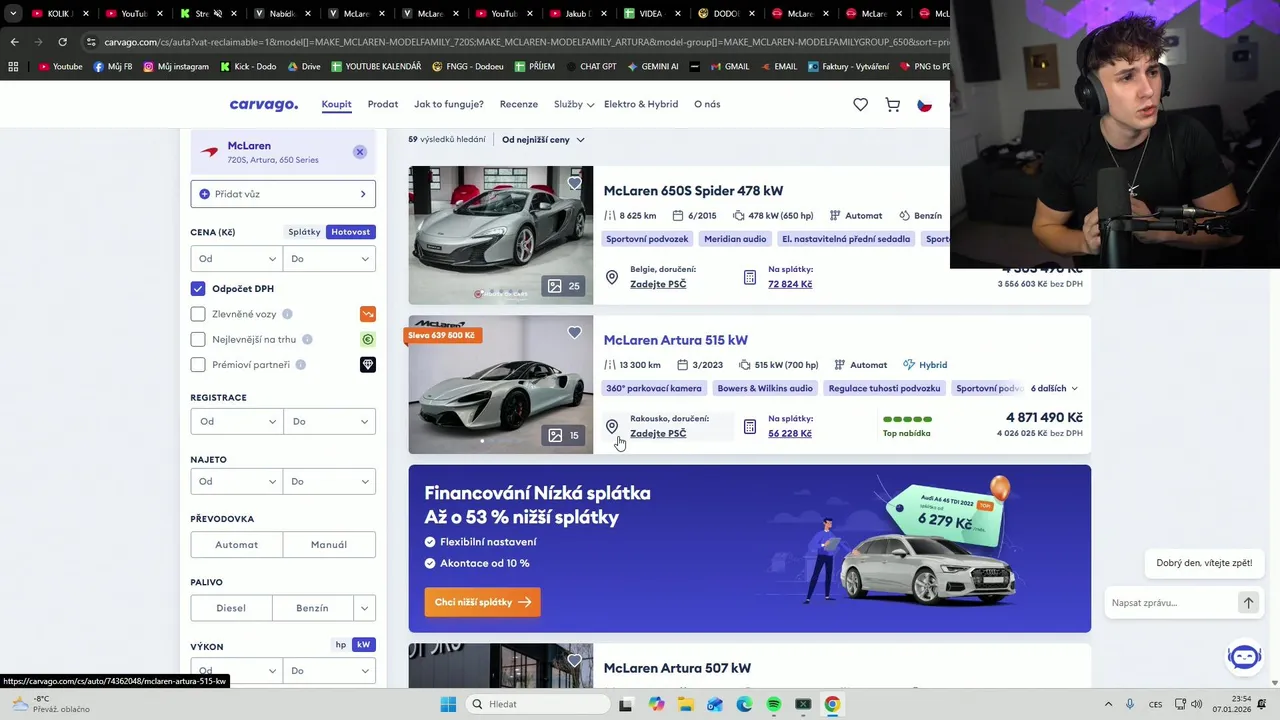The image size is (1280, 720).
Task: Reload the carvago page
Action: pos(62,42)
